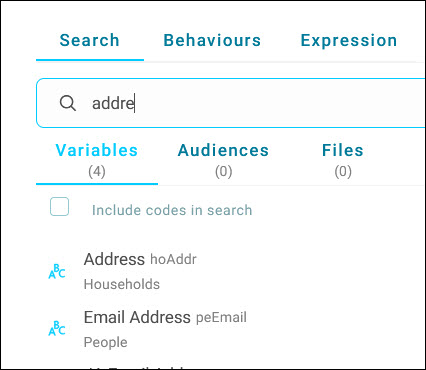Focus the search box containing "addre"
This screenshot has height=370, width=426.
click(231, 103)
